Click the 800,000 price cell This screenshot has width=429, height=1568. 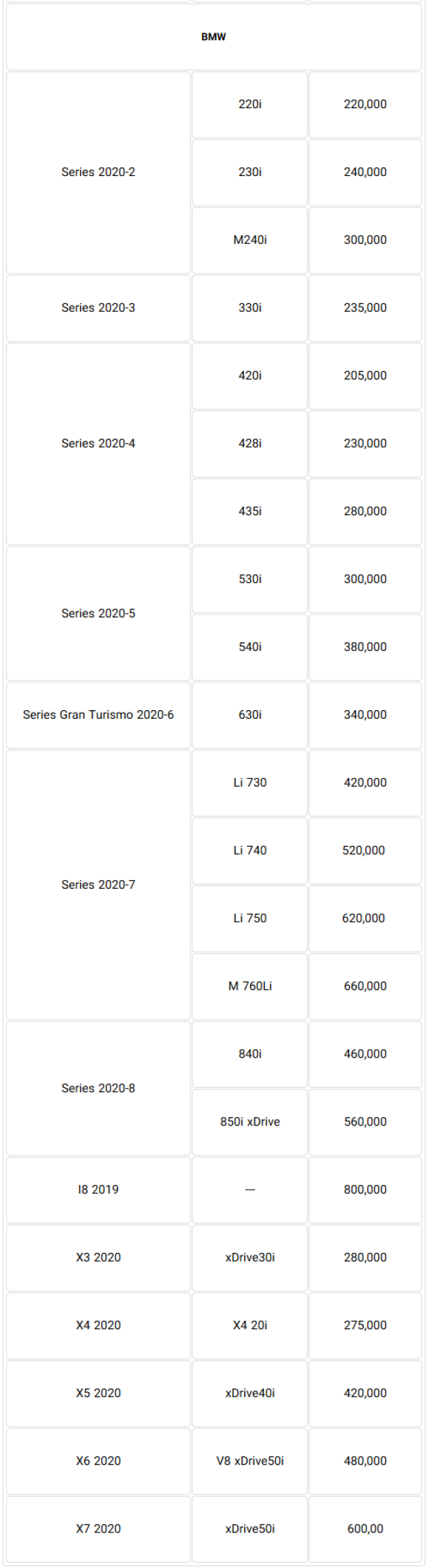365,1190
